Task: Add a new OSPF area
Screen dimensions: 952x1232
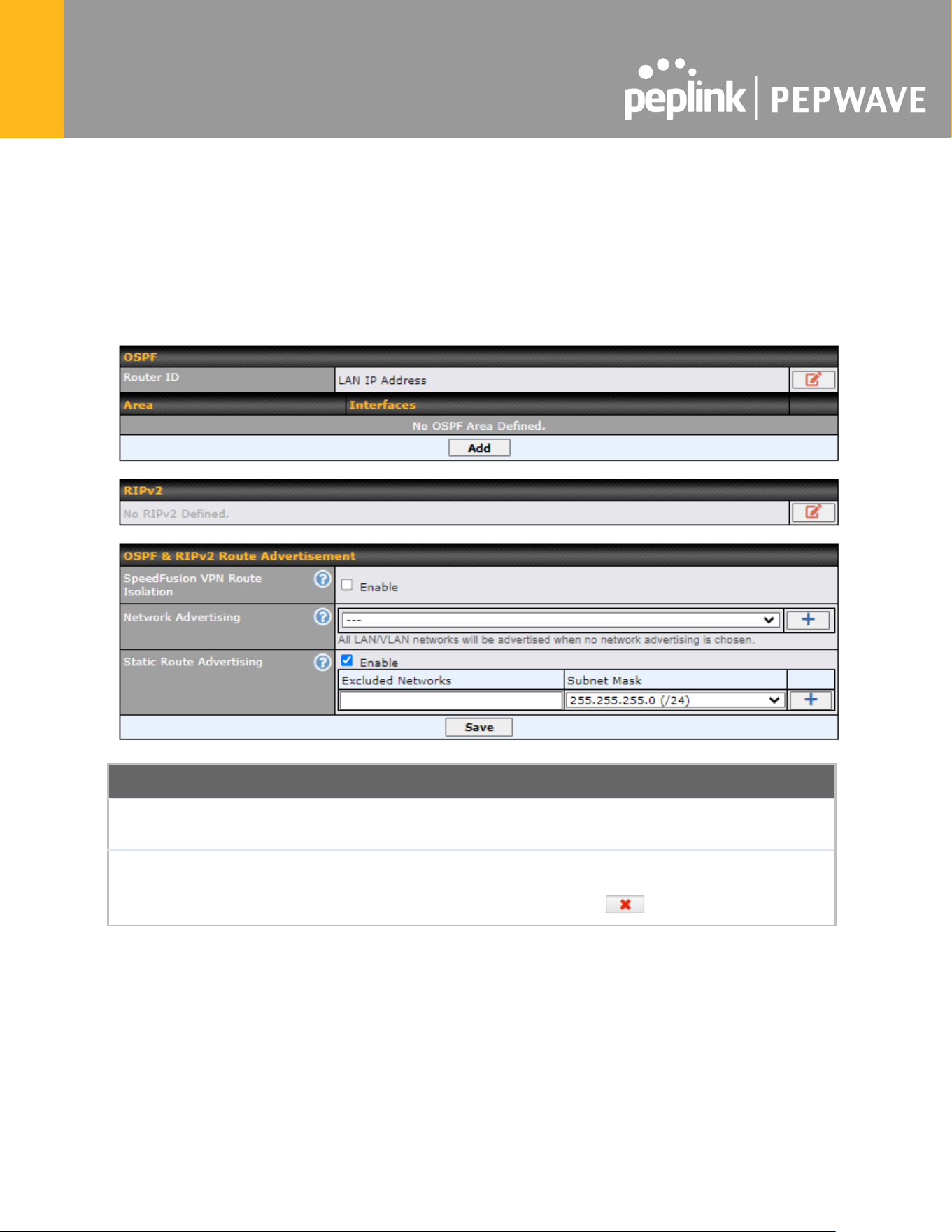Action: tap(479, 448)
